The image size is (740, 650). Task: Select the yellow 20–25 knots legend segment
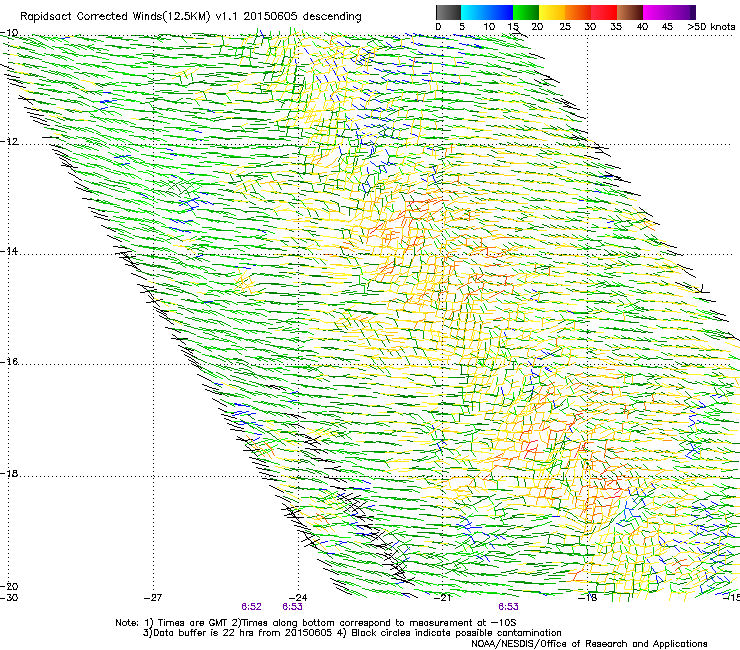[x=552, y=12]
